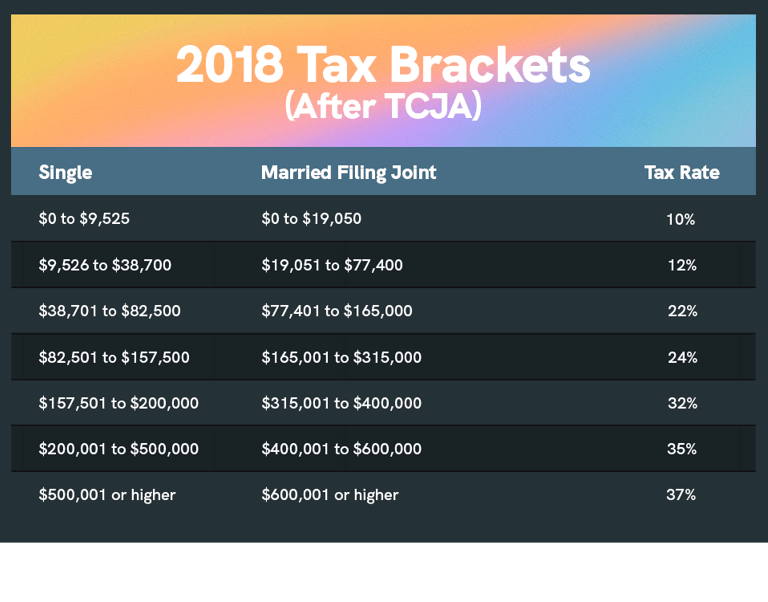Click the "$0 to $9,525" single bracket
This screenshot has height=602, width=768.
tap(84, 218)
